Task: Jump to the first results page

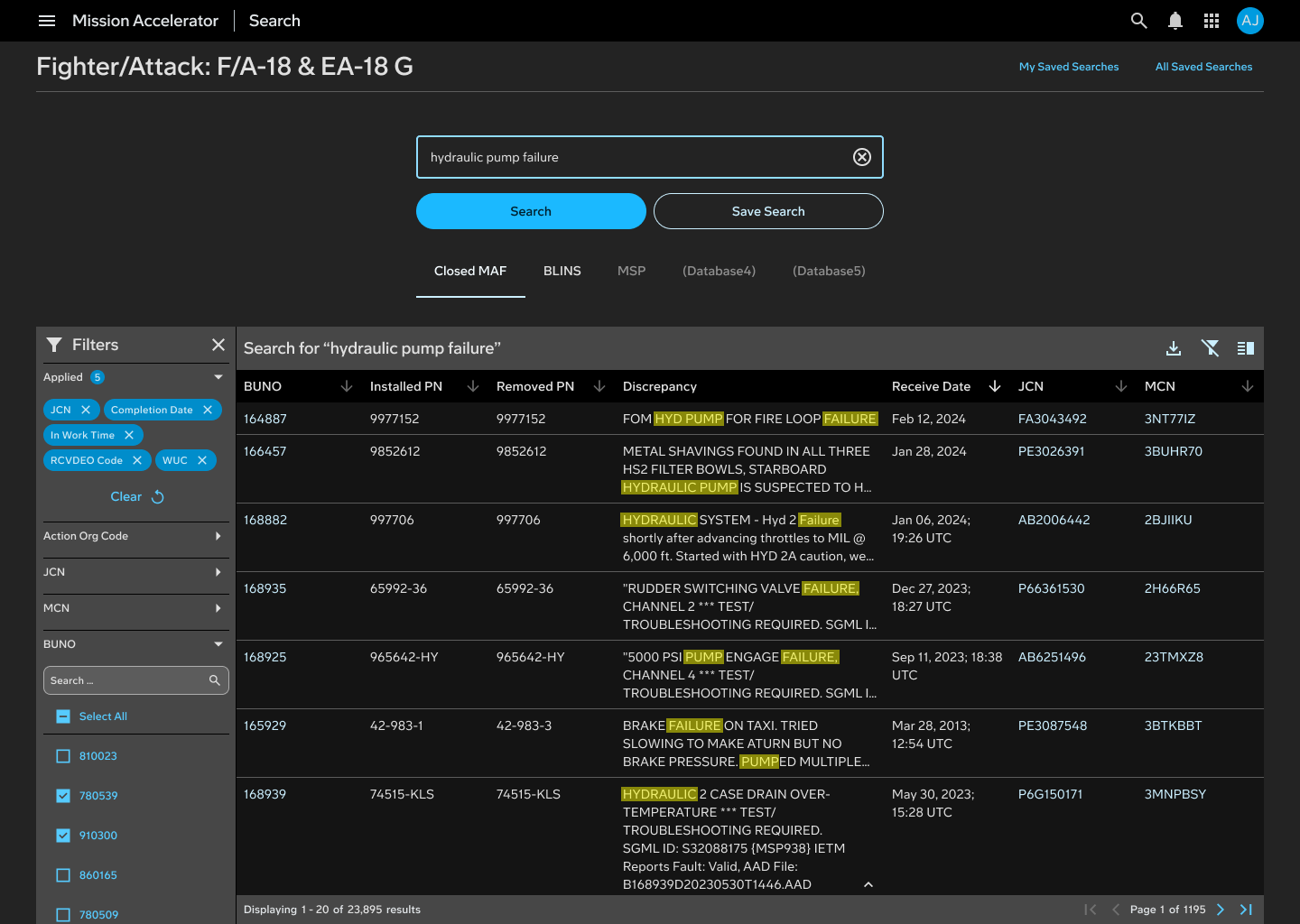Action: click(1091, 910)
